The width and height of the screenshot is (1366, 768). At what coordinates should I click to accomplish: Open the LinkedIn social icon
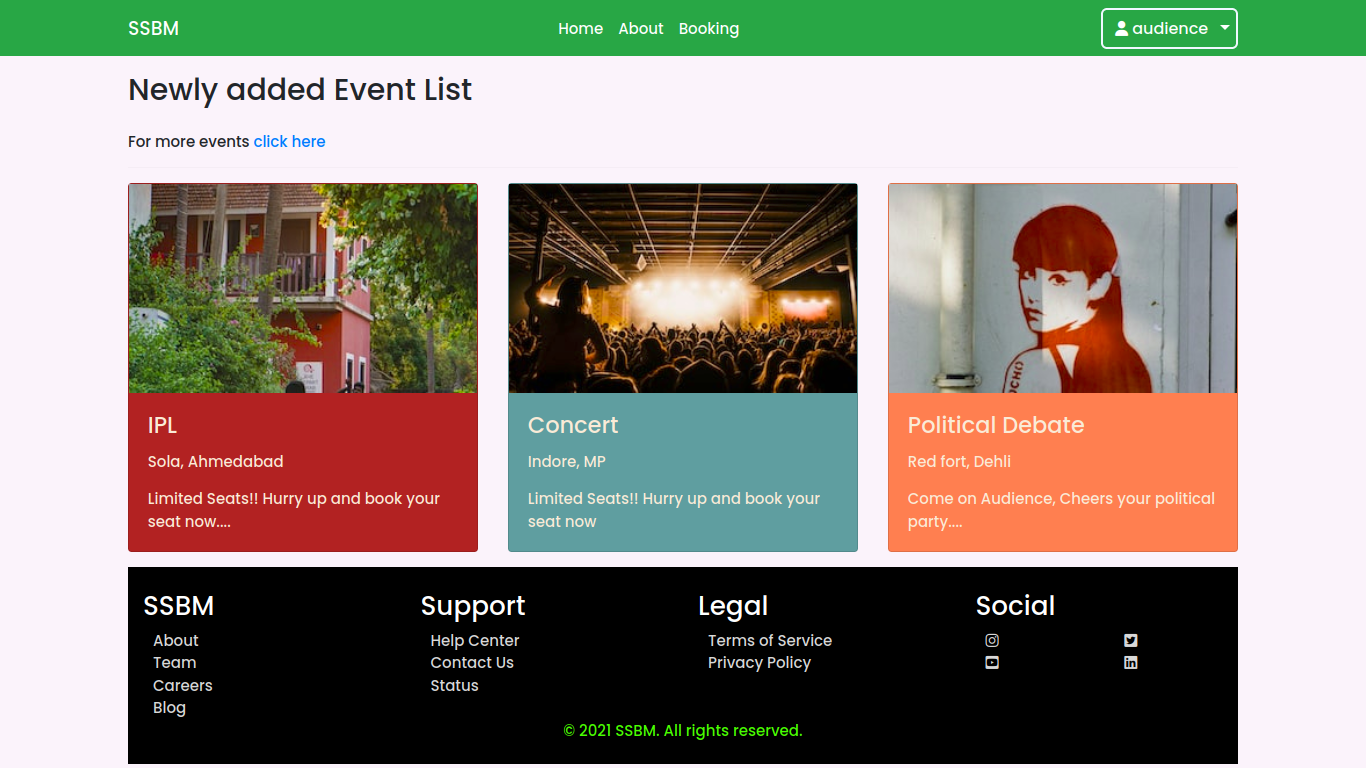pyautogui.click(x=1130, y=663)
